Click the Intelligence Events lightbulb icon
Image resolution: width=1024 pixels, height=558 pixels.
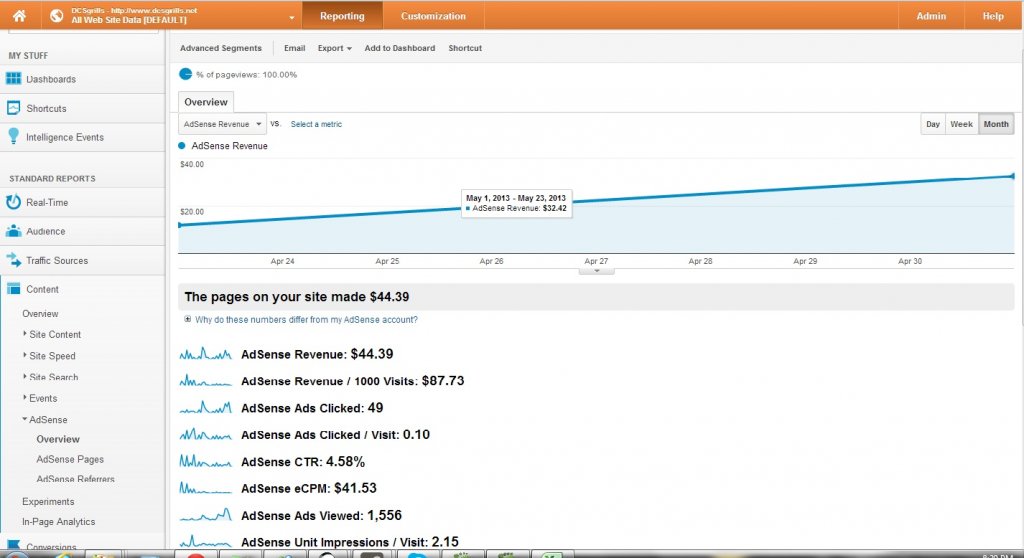click(13, 136)
